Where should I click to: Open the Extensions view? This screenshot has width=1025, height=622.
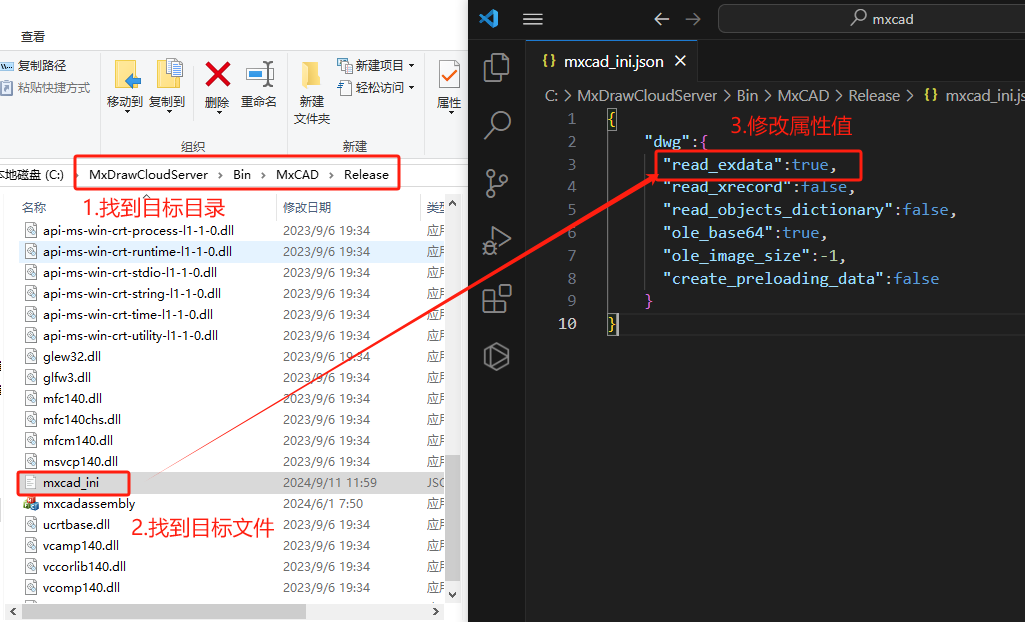(497, 299)
